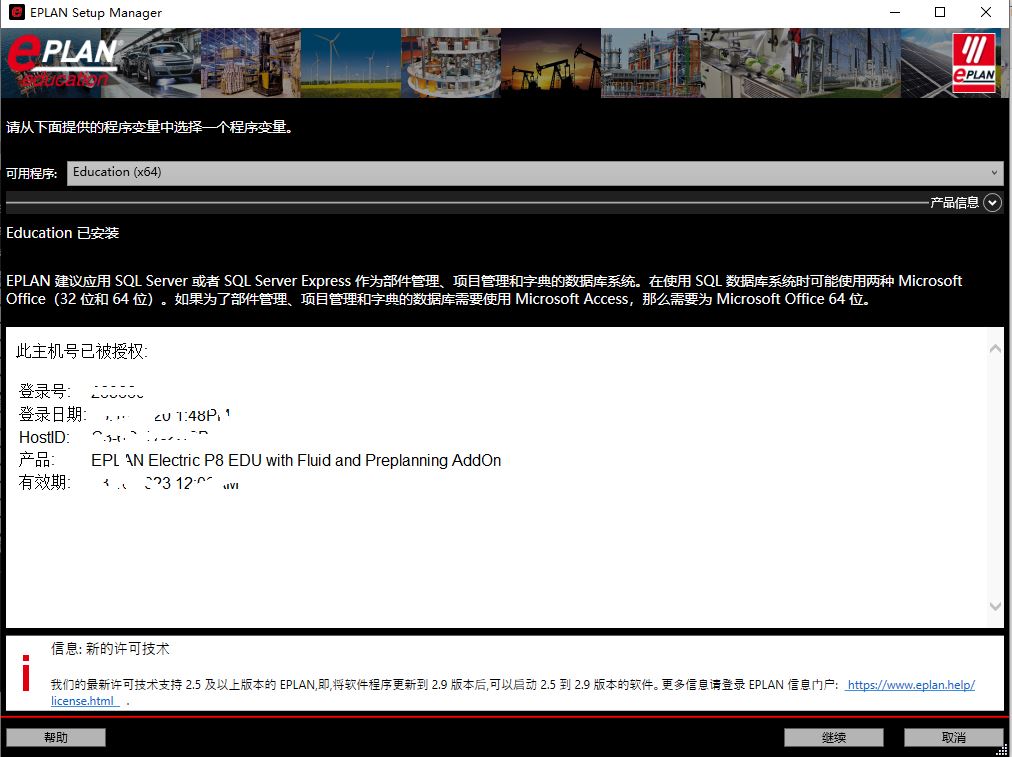The height and width of the screenshot is (757, 1012).
Task: Click the '信息: 新的许可技术' heading
Action: point(110,649)
